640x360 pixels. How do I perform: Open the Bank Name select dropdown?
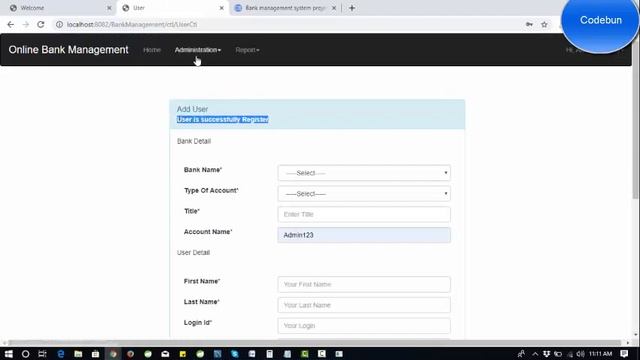pyautogui.click(x=364, y=173)
